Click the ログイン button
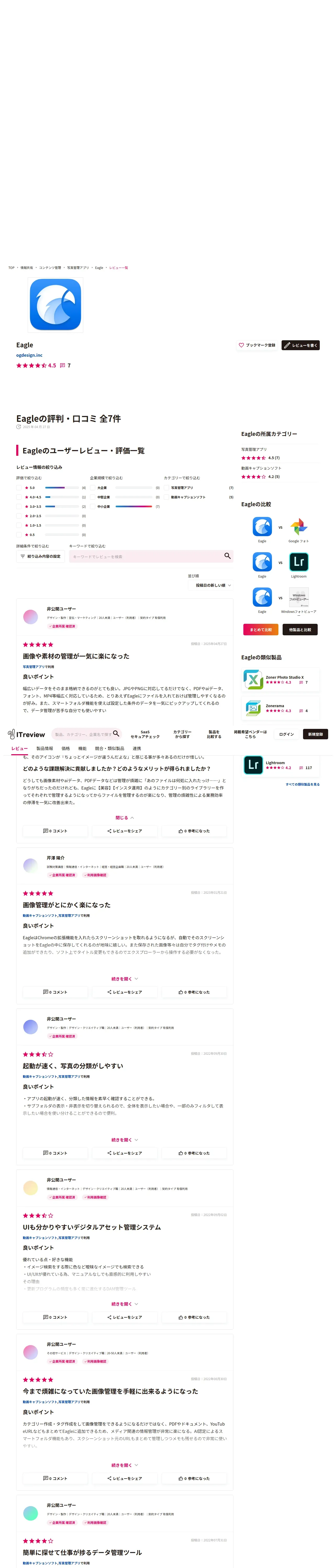The height and width of the screenshot is (1568, 336). click(x=287, y=735)
